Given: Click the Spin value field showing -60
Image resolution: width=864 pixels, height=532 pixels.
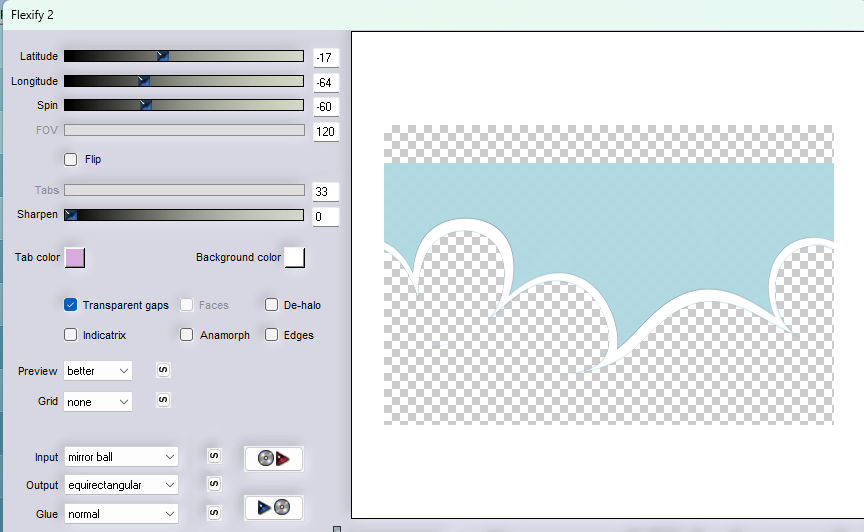Looking at the screenshot, I should pyautogui.click(x=326, y=106).
